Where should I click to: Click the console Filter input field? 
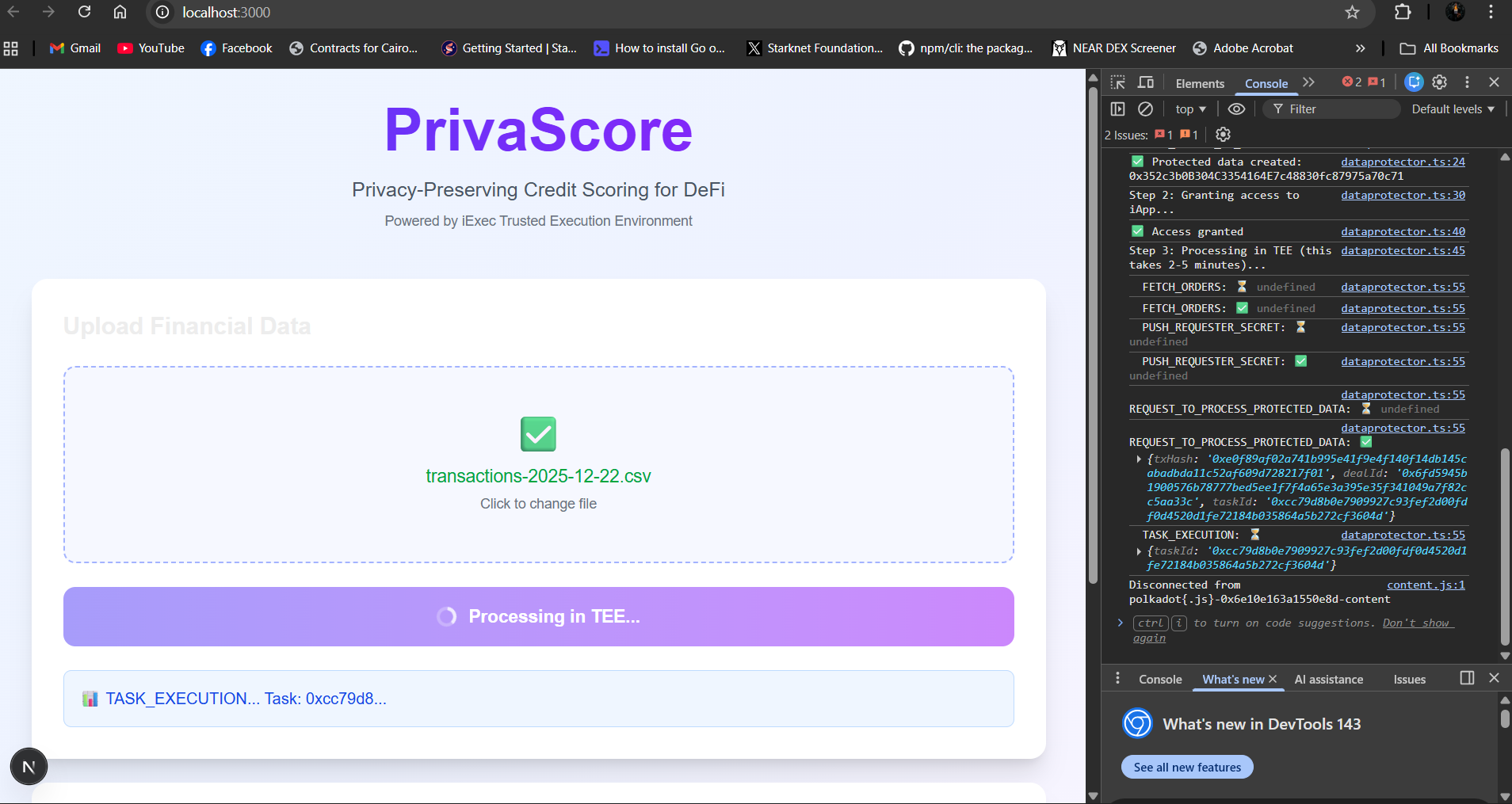(1339, 109)
